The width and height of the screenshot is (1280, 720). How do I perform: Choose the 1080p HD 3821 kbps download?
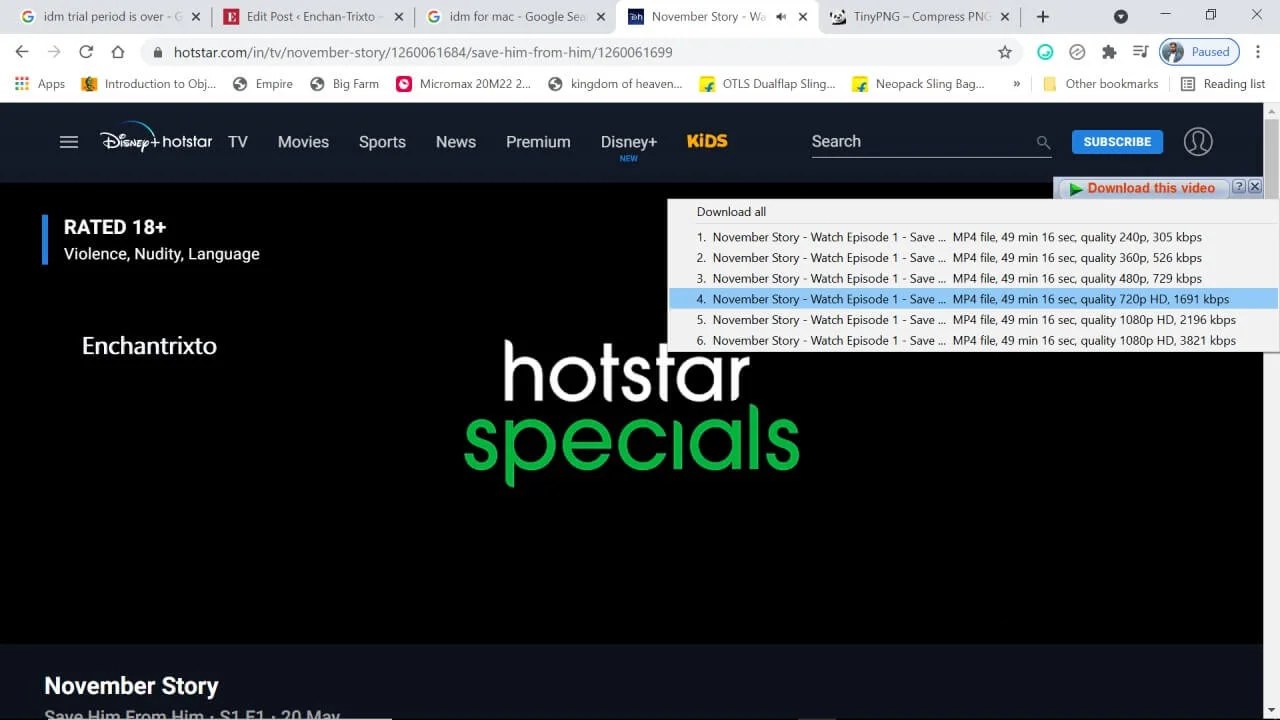[x=973, y=340]
